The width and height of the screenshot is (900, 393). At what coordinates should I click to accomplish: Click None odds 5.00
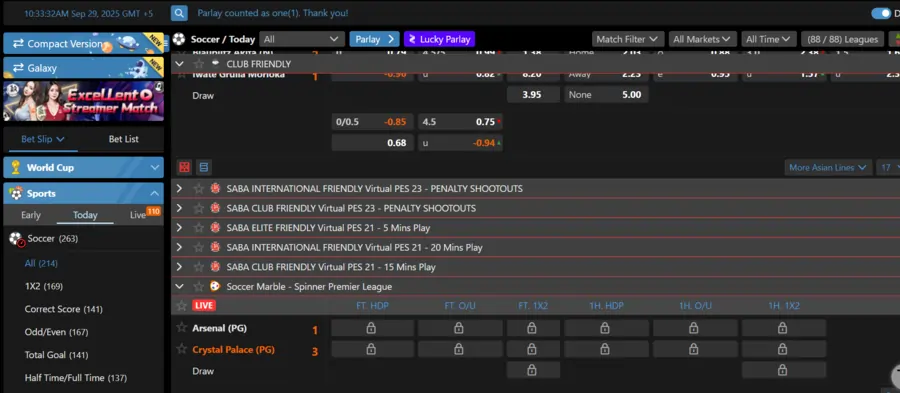pyautogui.click(x=606, y=95)
